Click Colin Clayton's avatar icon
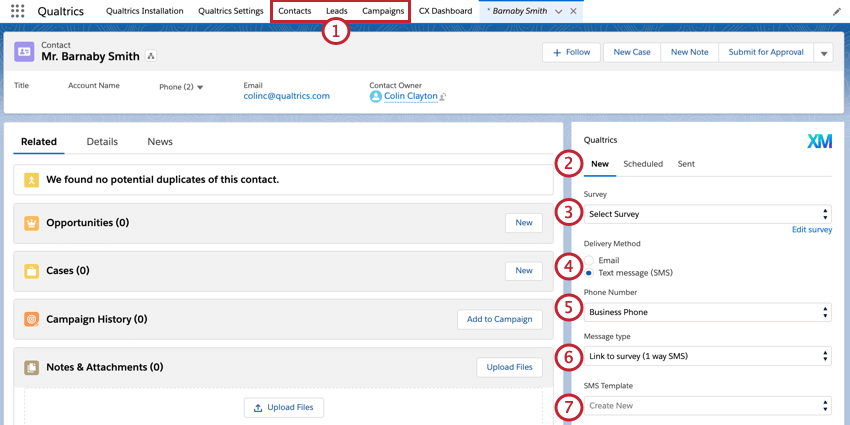Screen dimensions: 850x425 [x=375, y=96]
